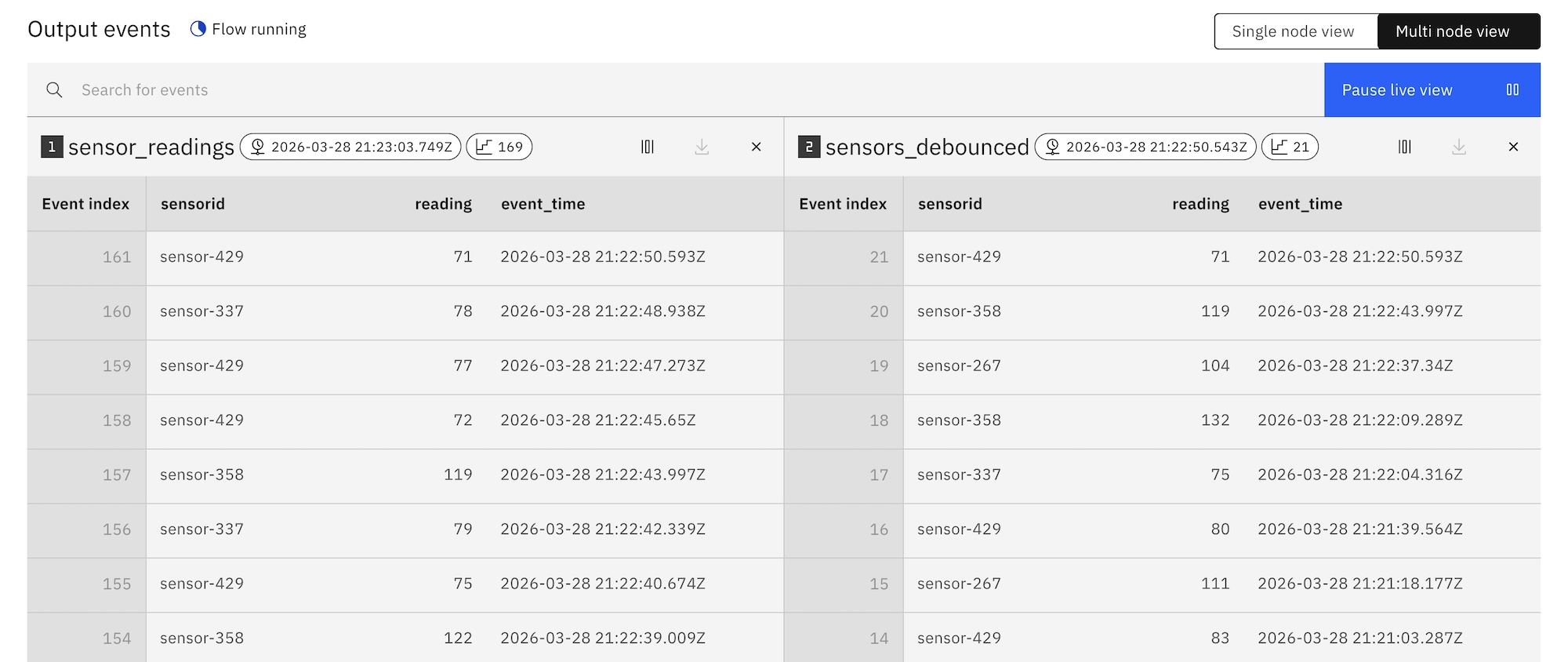Click sensors_debounced event count tag 21
The image size is (1568, 662).
(1290, 147)
